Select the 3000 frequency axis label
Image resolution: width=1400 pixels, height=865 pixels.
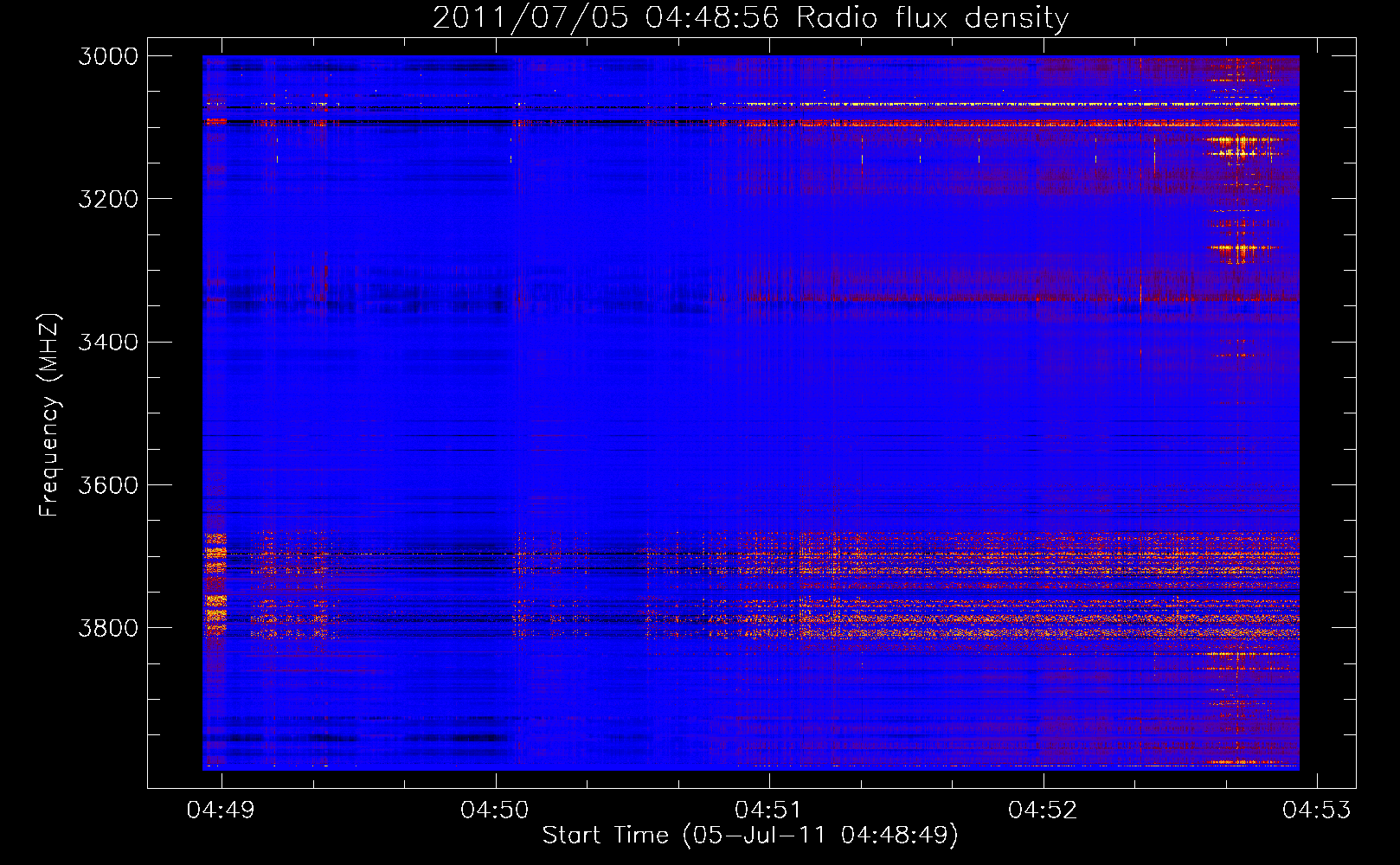coord(108,56)
